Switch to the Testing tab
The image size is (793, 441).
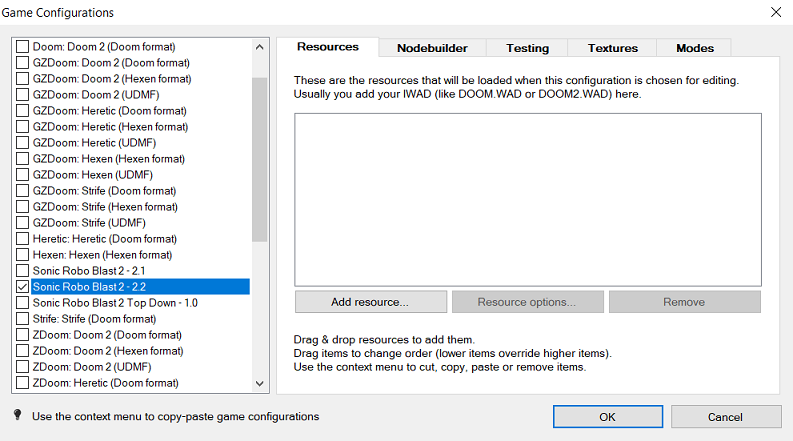point(527,48)
